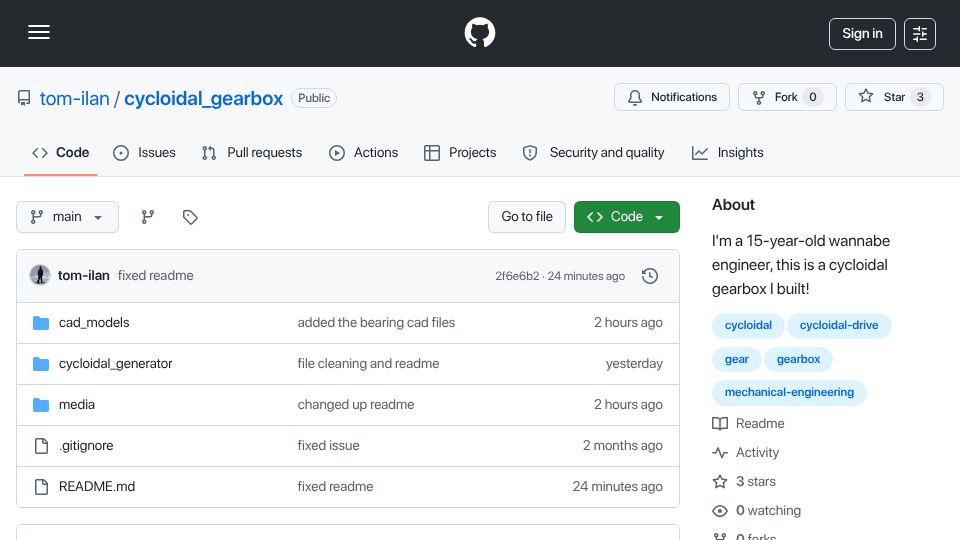The width and height of the screenshot is (960, 540).
Task: Click tom-ilan's avatar in commit row
Action: coord(40,276)
